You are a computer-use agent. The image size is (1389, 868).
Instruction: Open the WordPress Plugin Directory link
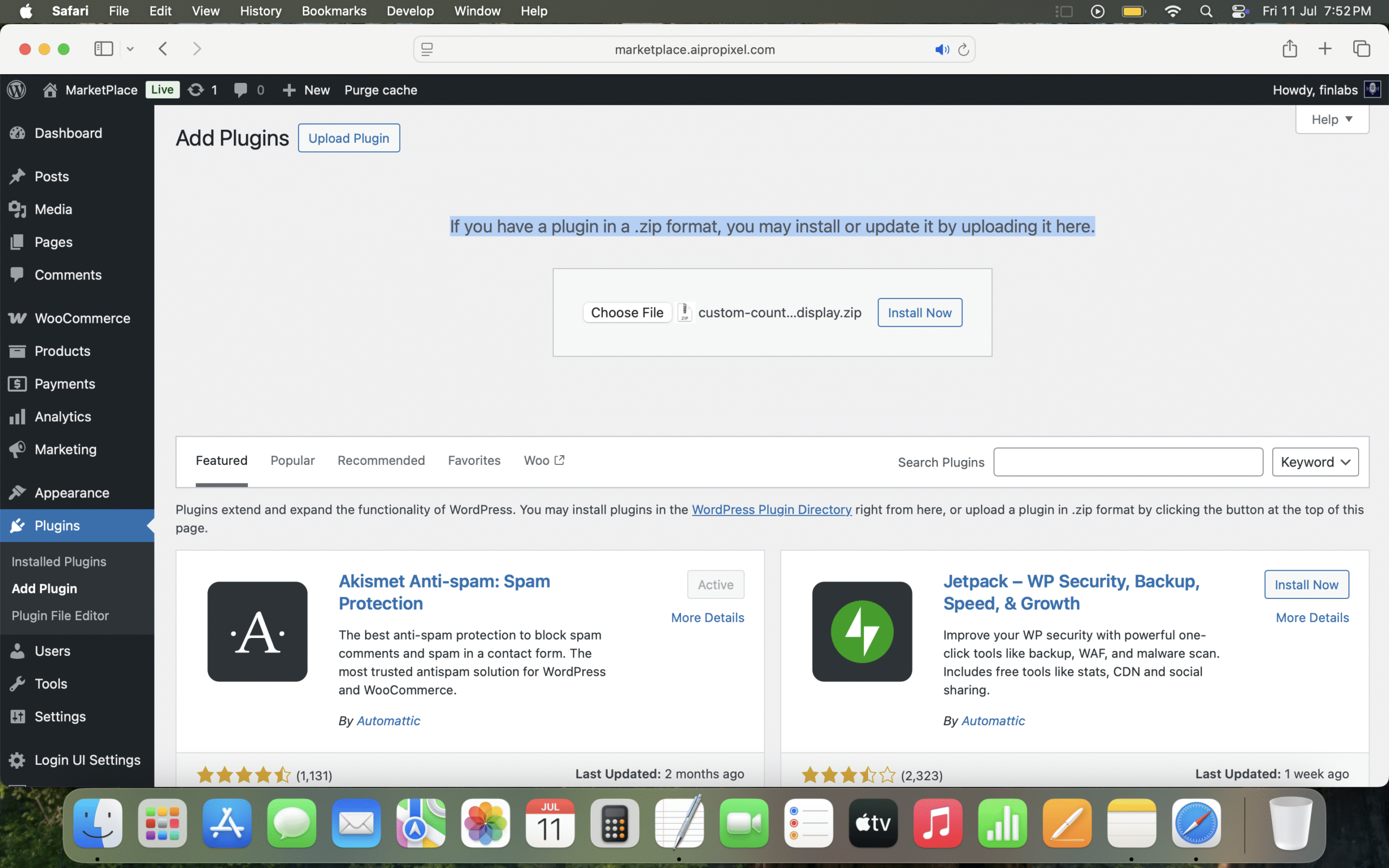click(x=771, y=509)
